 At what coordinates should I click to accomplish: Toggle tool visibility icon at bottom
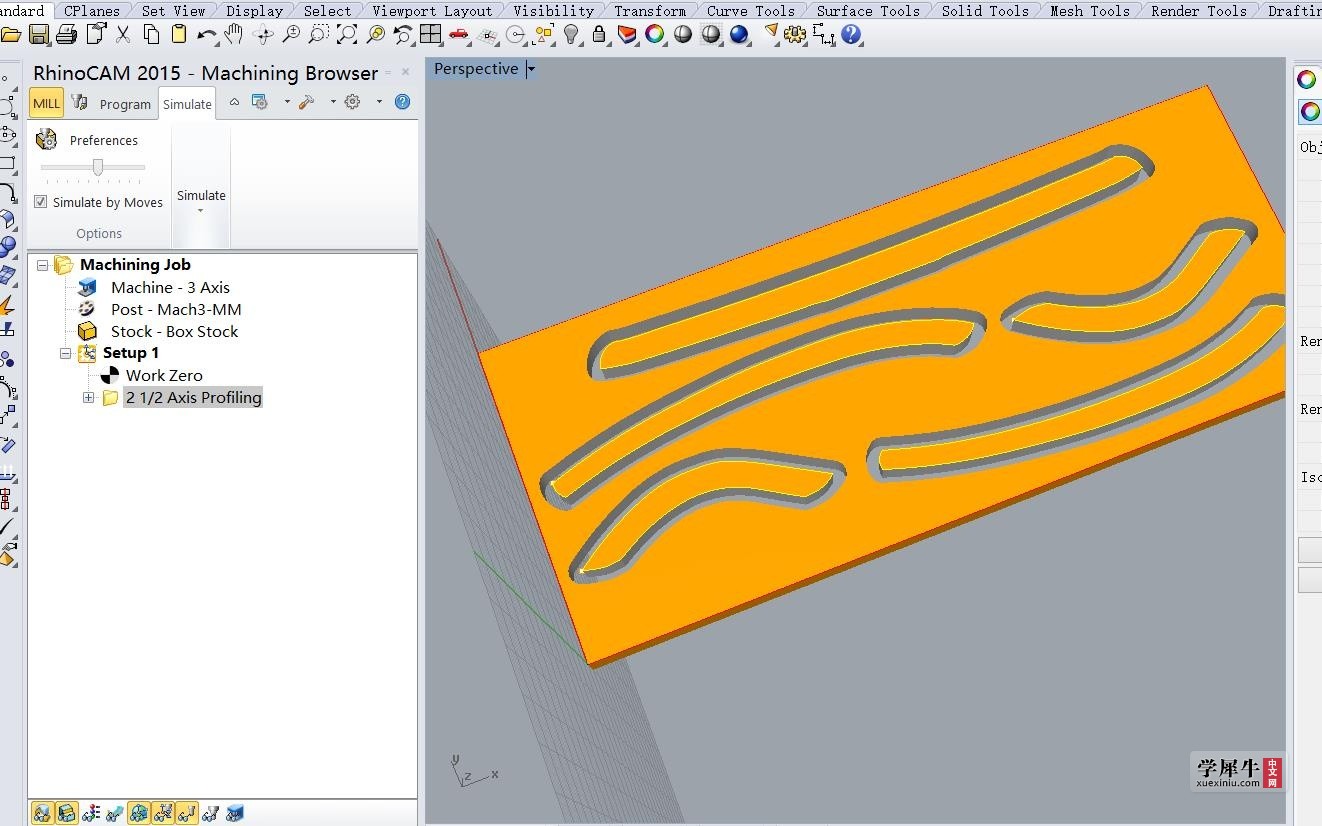tap(187, 813)
